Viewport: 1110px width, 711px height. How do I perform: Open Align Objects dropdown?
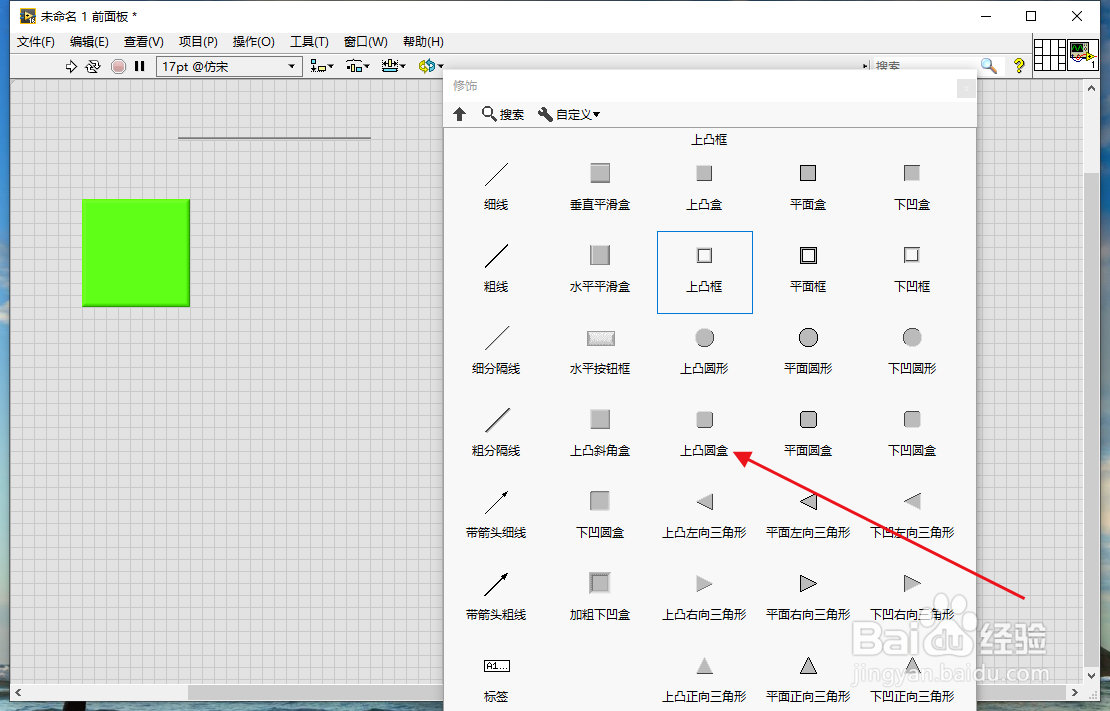click(322, 67)
